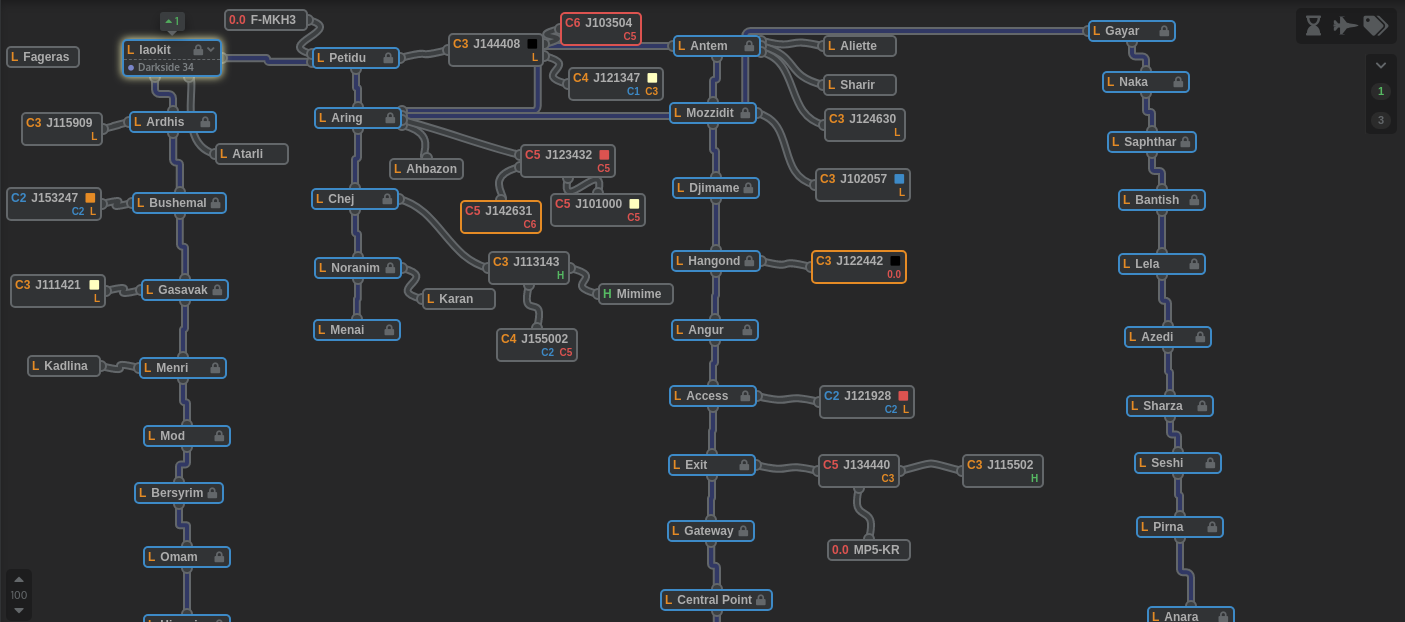Select the Ahbazon system node

[426, 169]
